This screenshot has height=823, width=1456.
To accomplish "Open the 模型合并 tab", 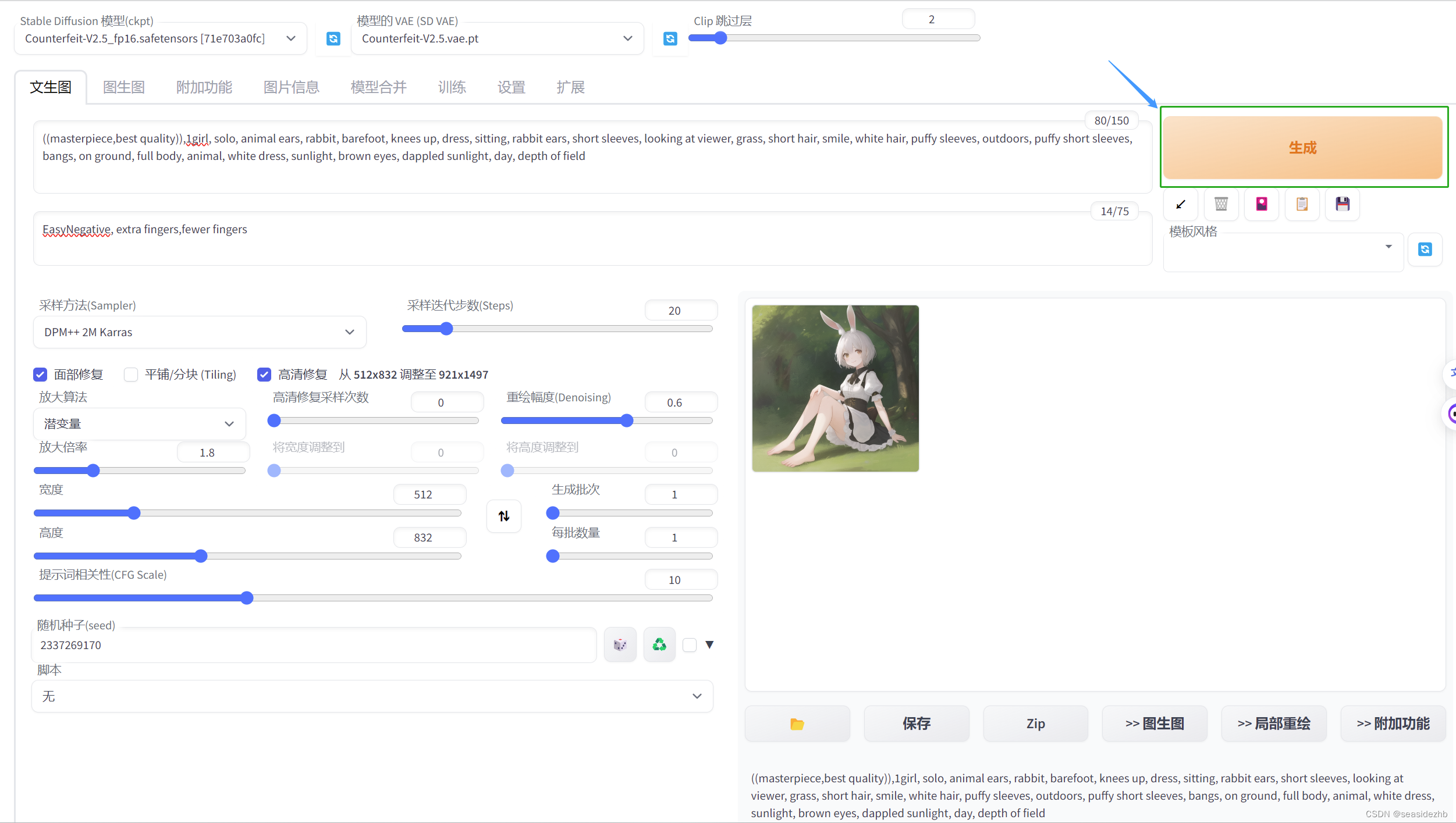I will [379, 87].
